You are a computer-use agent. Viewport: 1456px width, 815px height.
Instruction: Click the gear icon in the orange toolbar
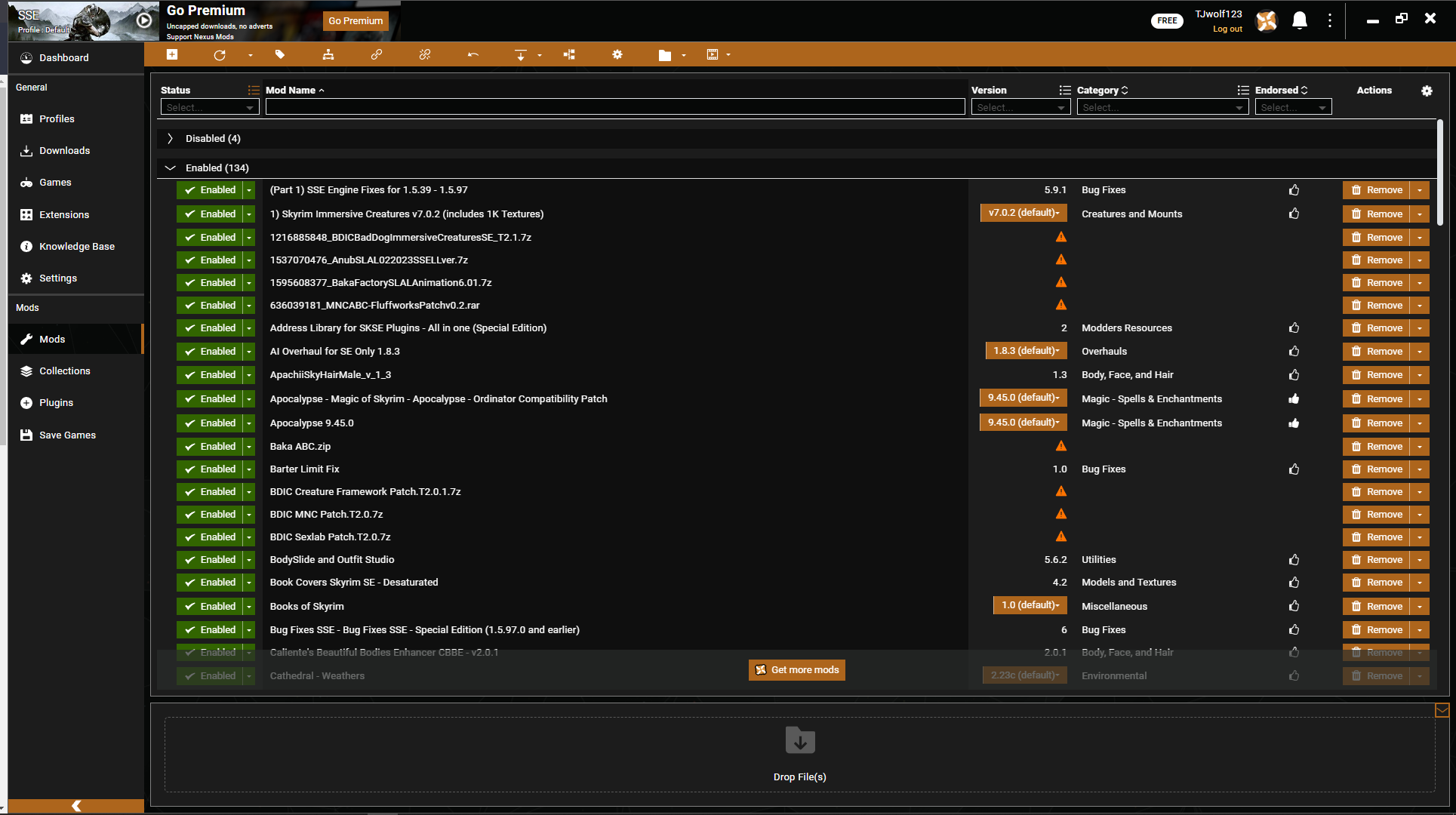point(617,54)
